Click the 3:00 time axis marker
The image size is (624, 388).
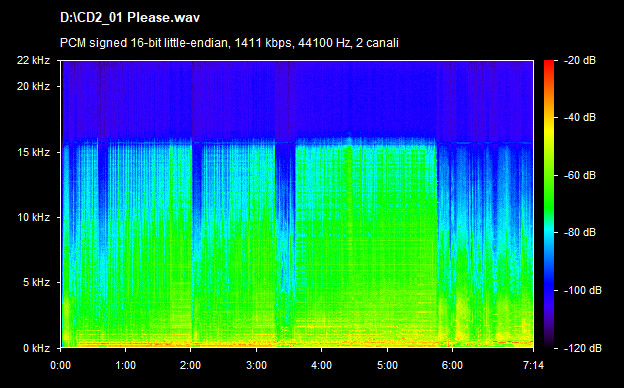click(x=256, y=365)
